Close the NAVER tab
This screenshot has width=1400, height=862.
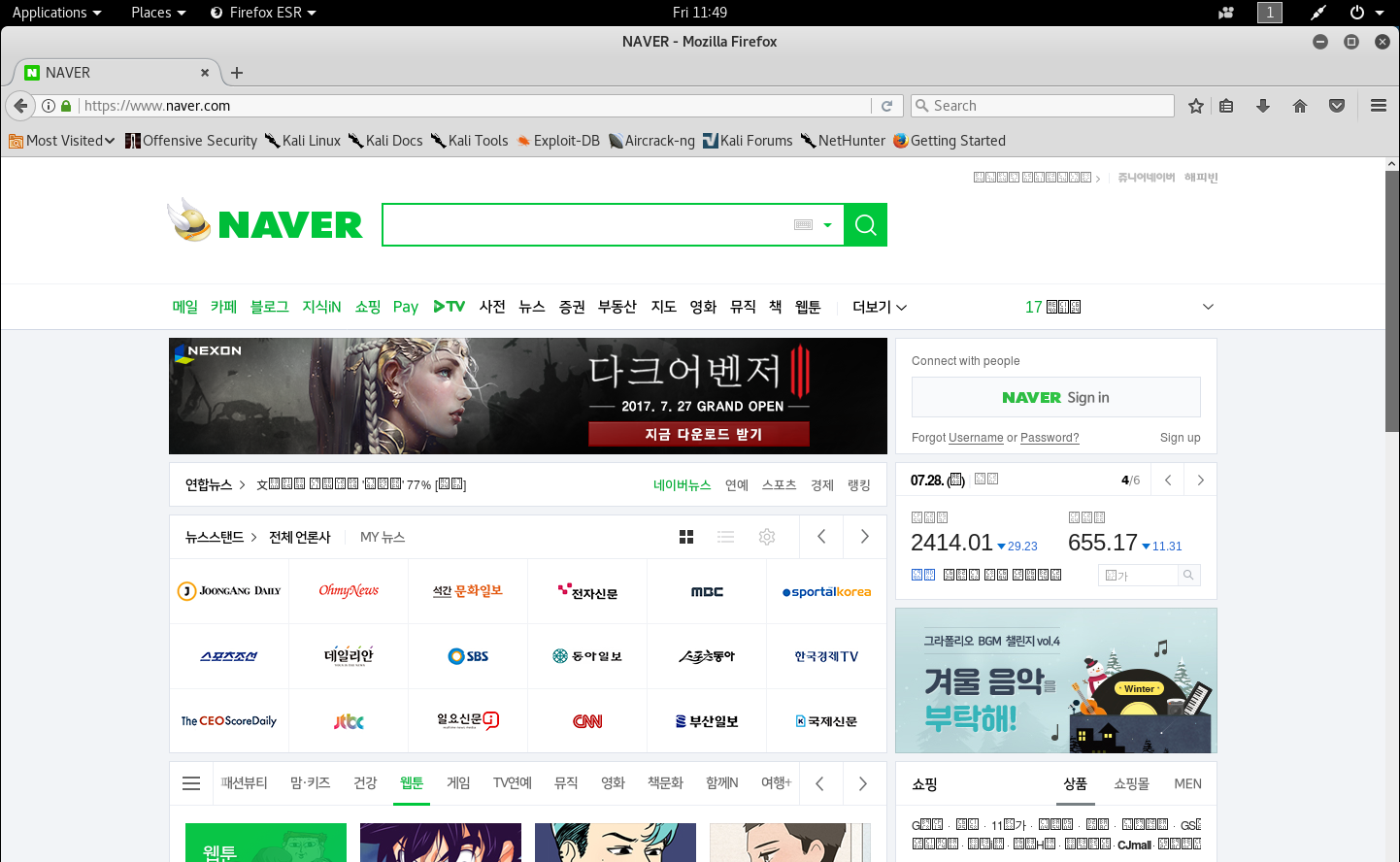click(x=205, y=73)
